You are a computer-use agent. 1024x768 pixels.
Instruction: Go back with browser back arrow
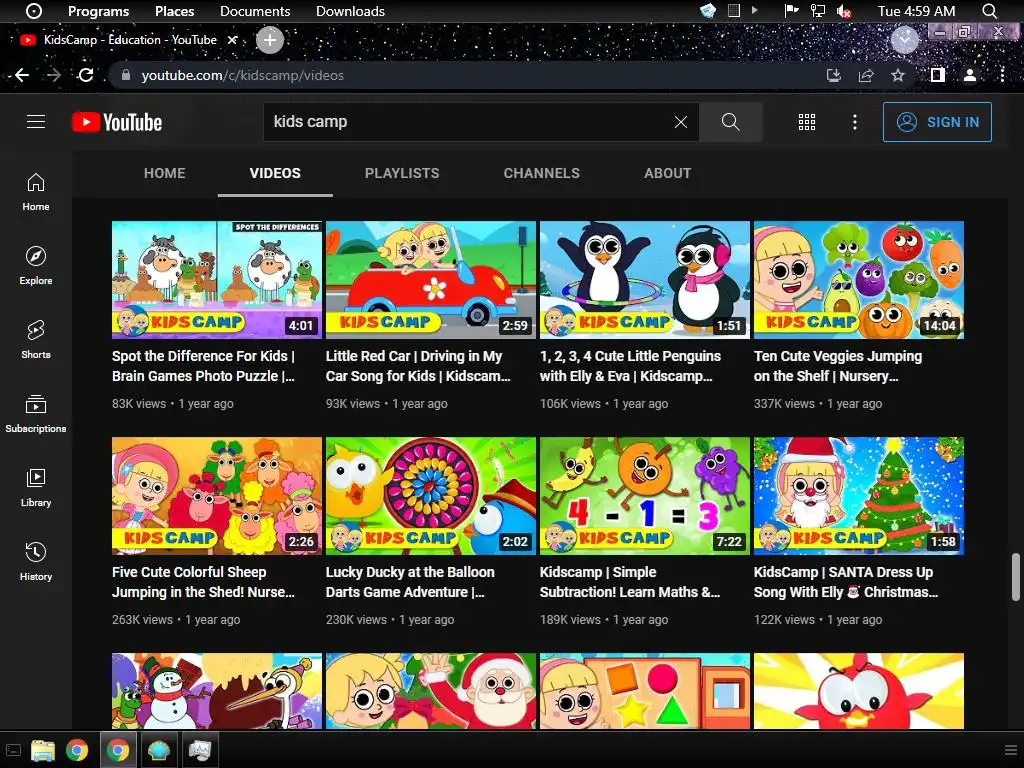(22, 75)
